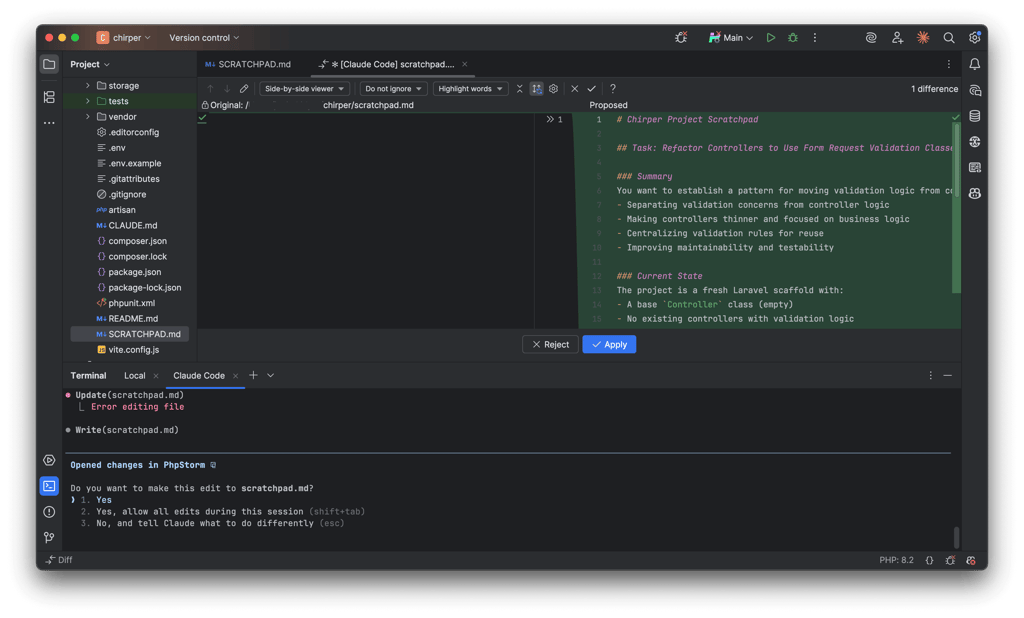The height and width of the screenshot is (618, 1024).
Task: Open the Problems tool window icon
Action: point(49,512)
